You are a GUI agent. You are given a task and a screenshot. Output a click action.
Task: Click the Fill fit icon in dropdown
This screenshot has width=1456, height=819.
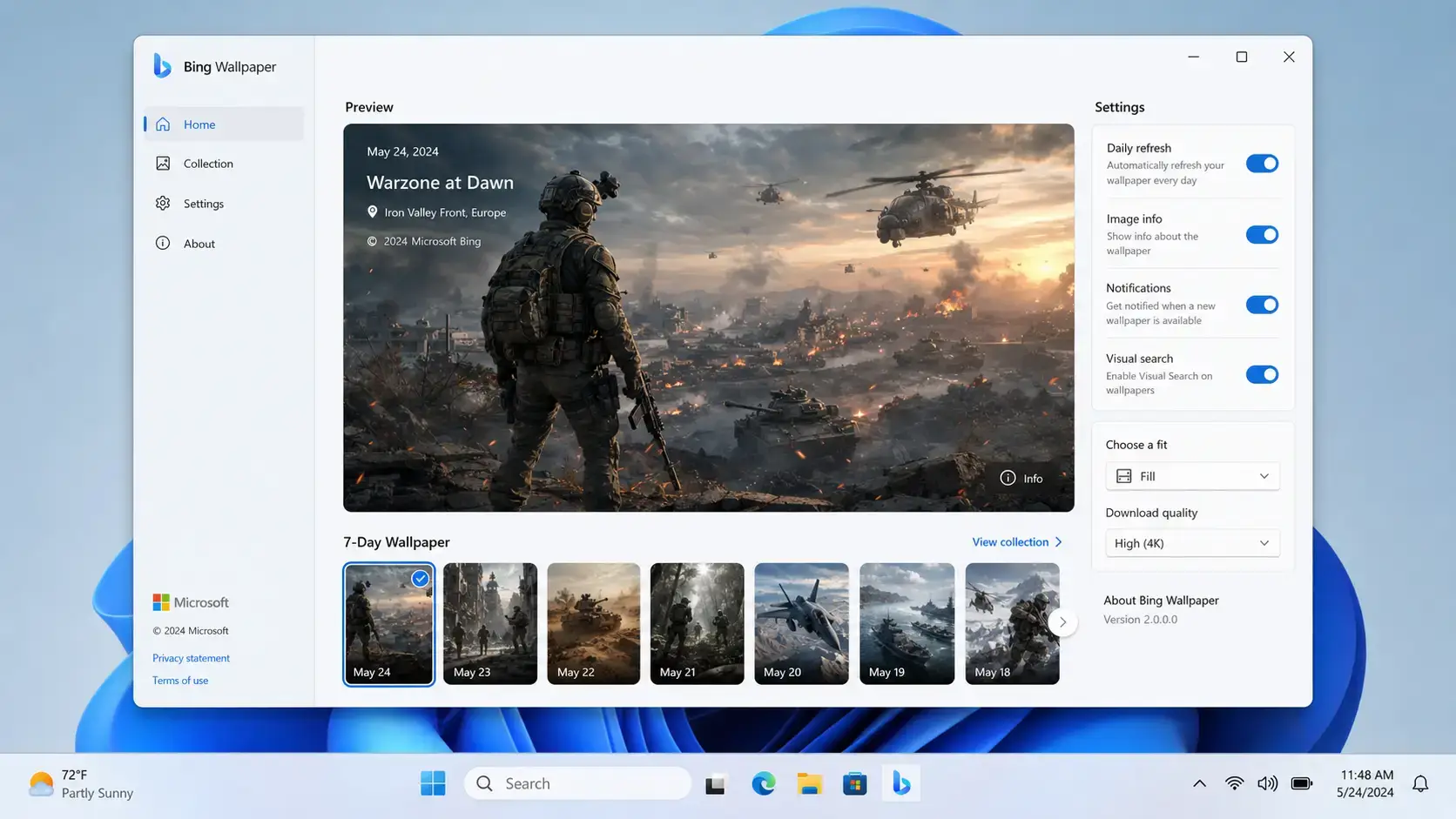(1124, 476)
